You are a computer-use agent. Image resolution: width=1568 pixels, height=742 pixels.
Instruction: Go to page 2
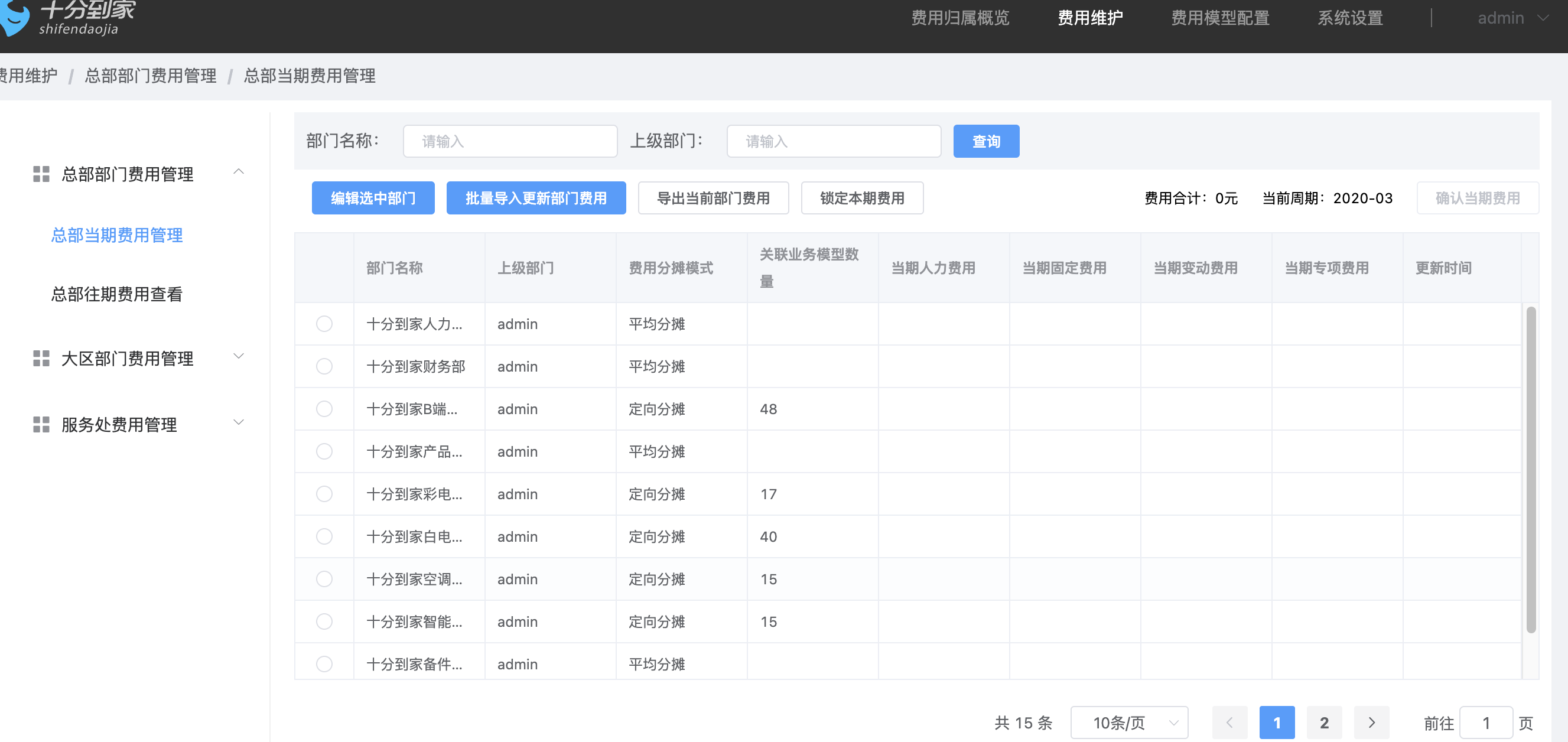tap(1324, 723)
